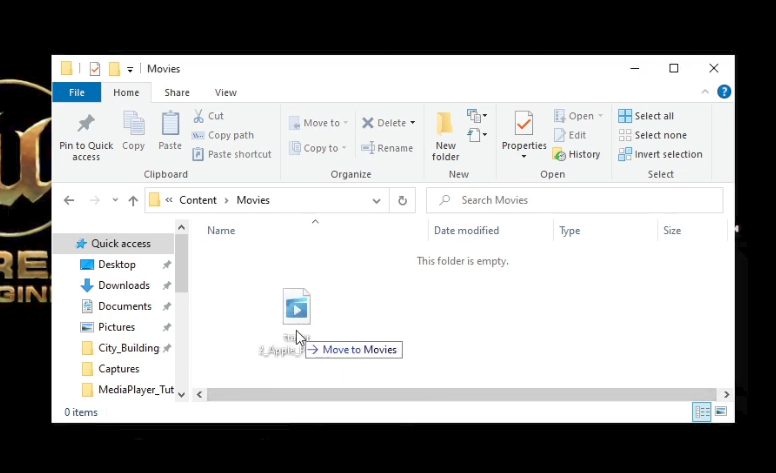The width and height of the screenshot is (776, 473).
Task: Click the Edit command
Action: click(570, 135)
